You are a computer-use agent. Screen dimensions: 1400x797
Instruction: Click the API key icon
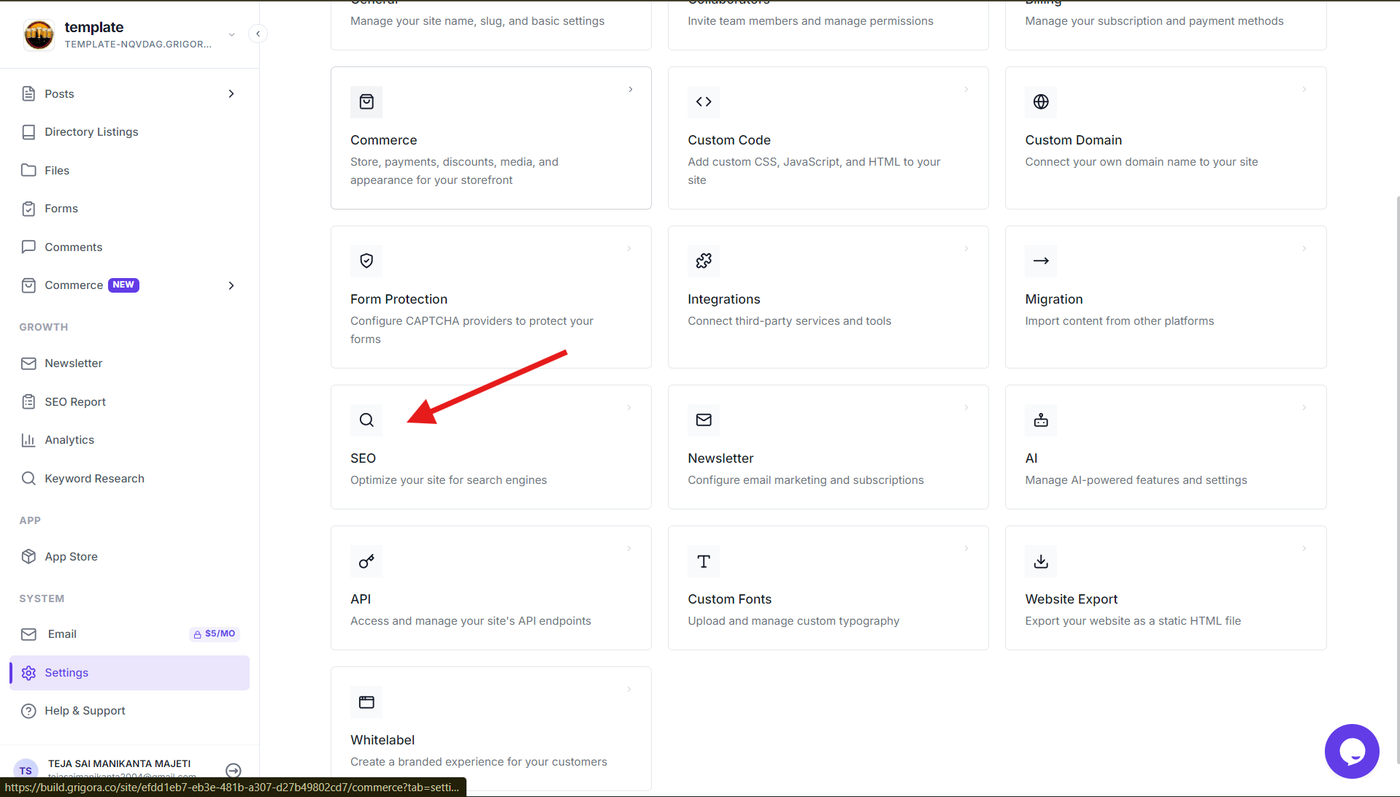pyautogui.click(x=367, y=561)
